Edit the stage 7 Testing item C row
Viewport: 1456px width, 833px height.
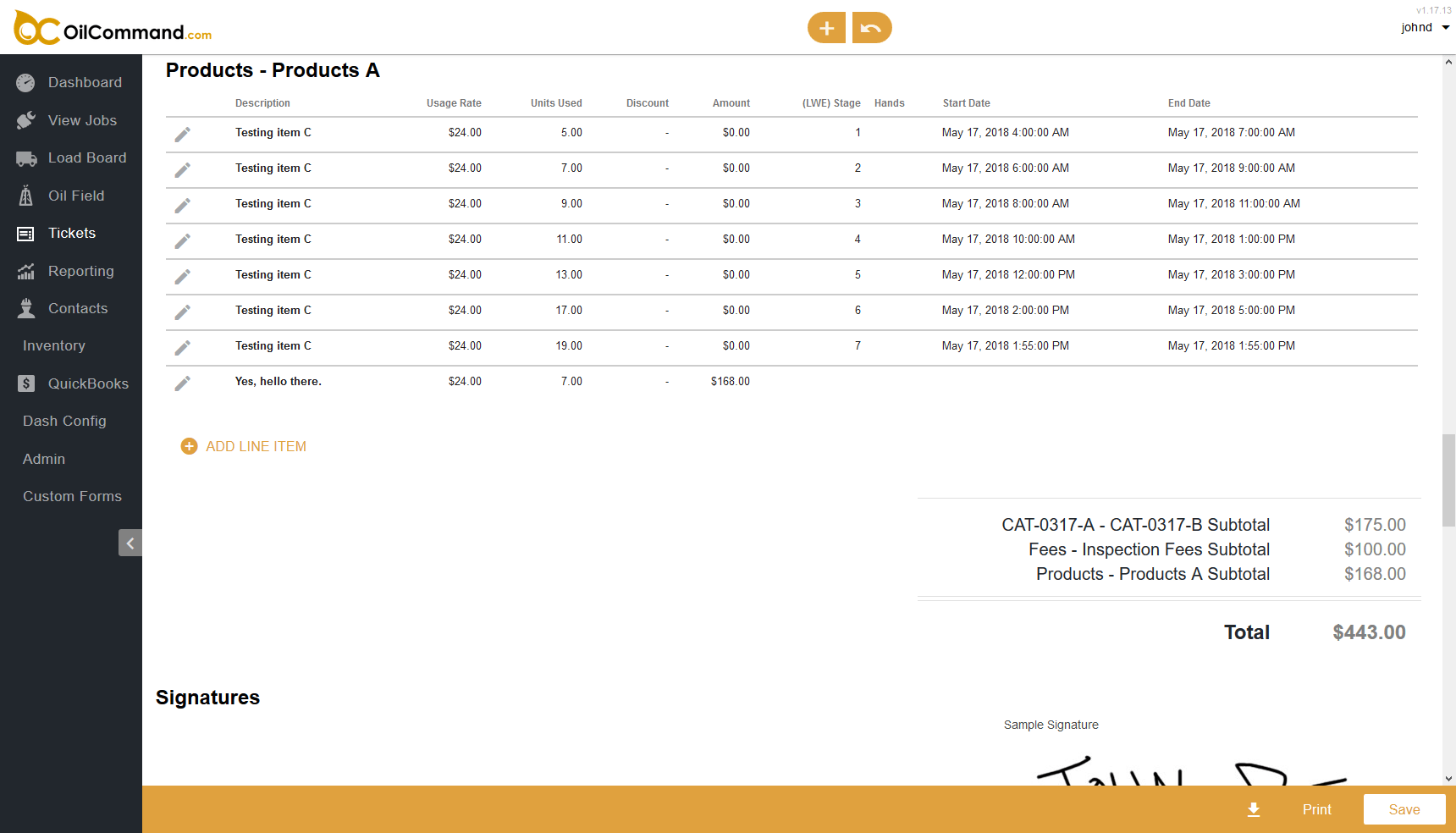[x=182, y=347]
